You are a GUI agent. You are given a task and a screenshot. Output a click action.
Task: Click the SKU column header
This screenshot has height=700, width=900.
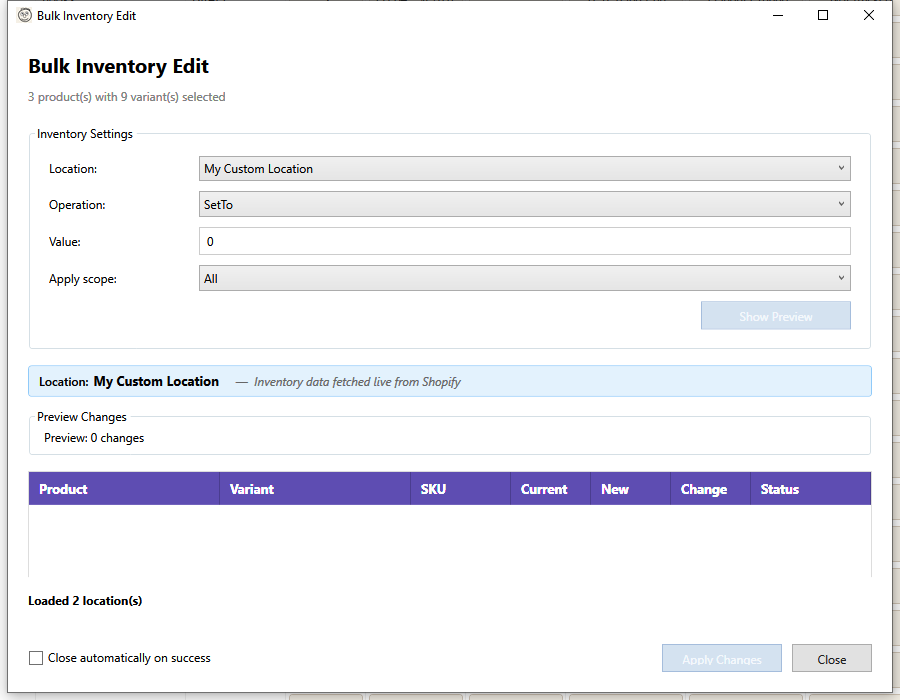tap(433, 489)
